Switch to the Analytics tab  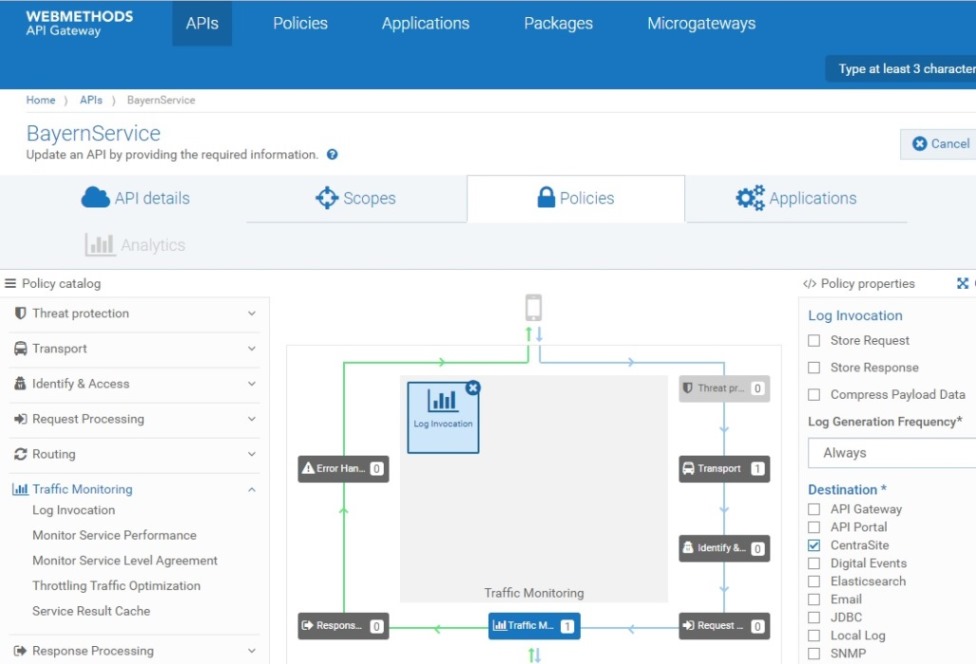(136, 245)
